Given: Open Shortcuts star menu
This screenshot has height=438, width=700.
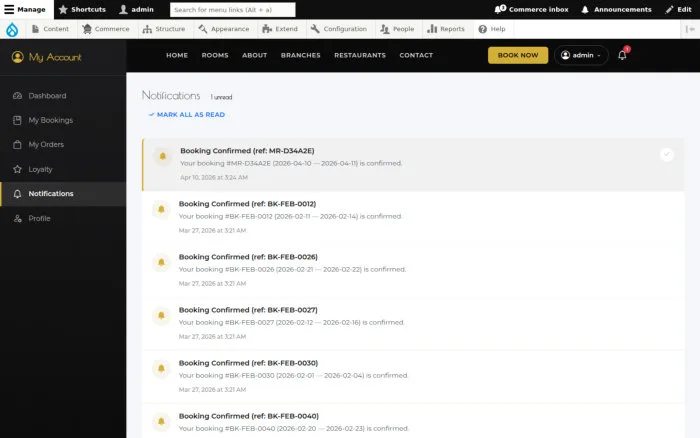Looking at the screenshot, I should click(x=82, y=9).
